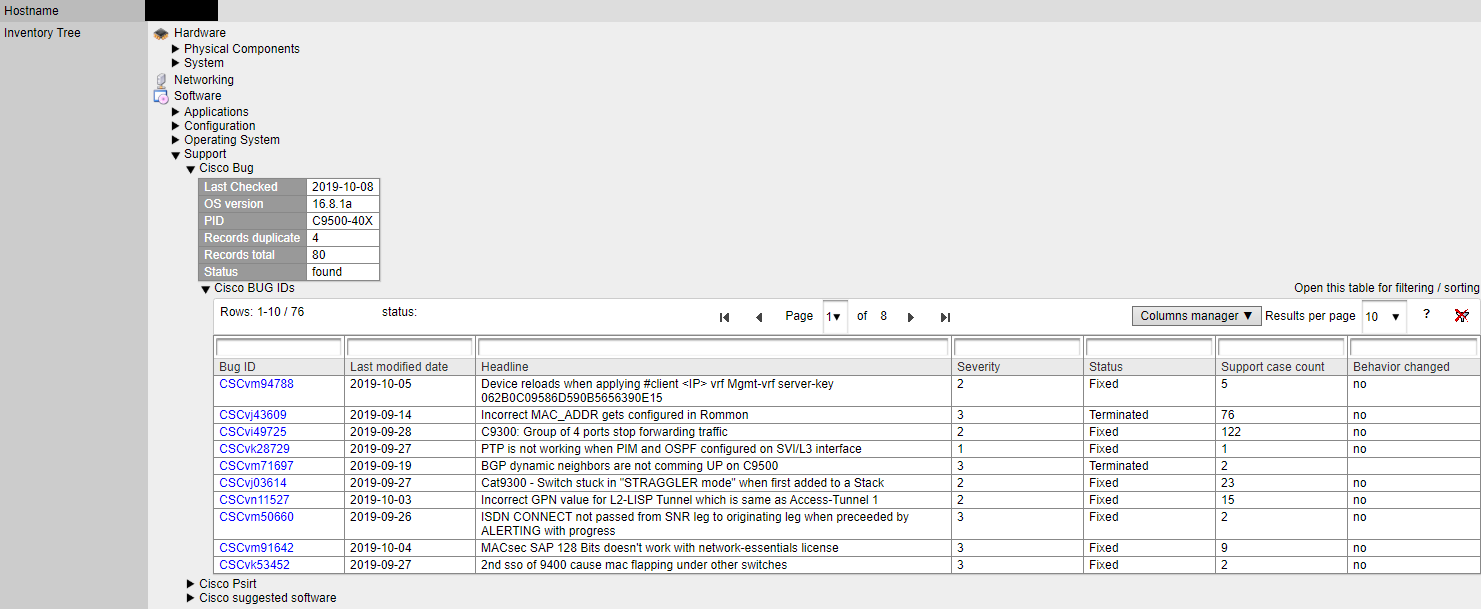Open bug CSCvm94788
This screenshot has width=1481, height=609.
pos(256,384)
